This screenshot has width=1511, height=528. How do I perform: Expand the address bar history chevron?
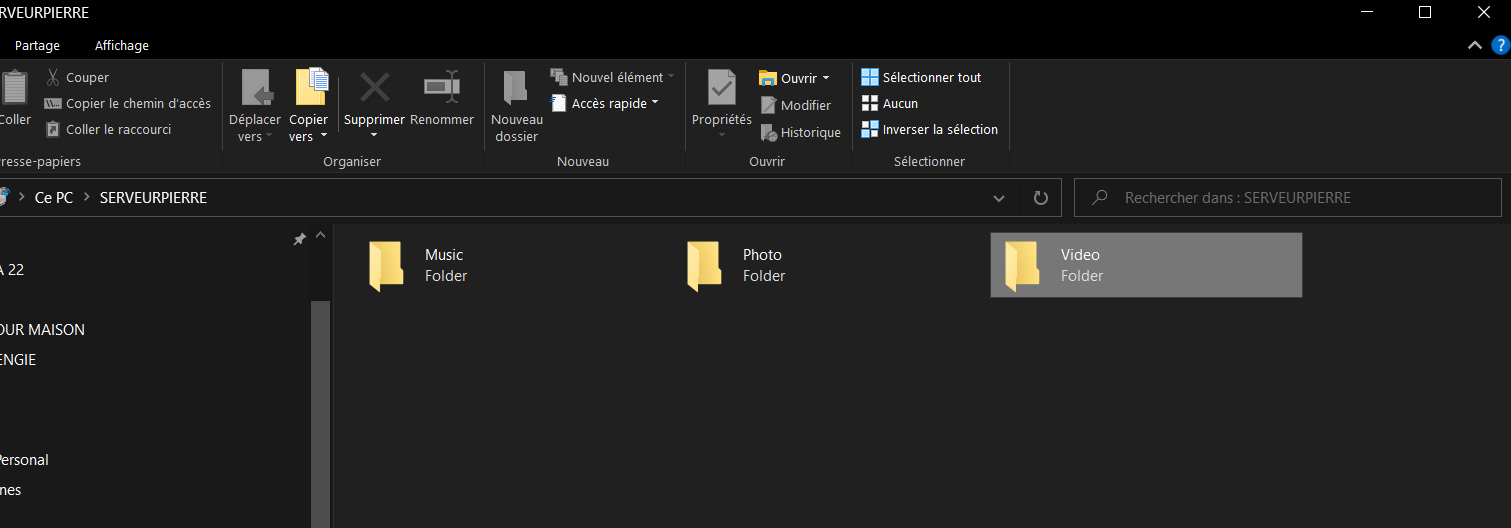pyautogui.click(x=999, y=198)
